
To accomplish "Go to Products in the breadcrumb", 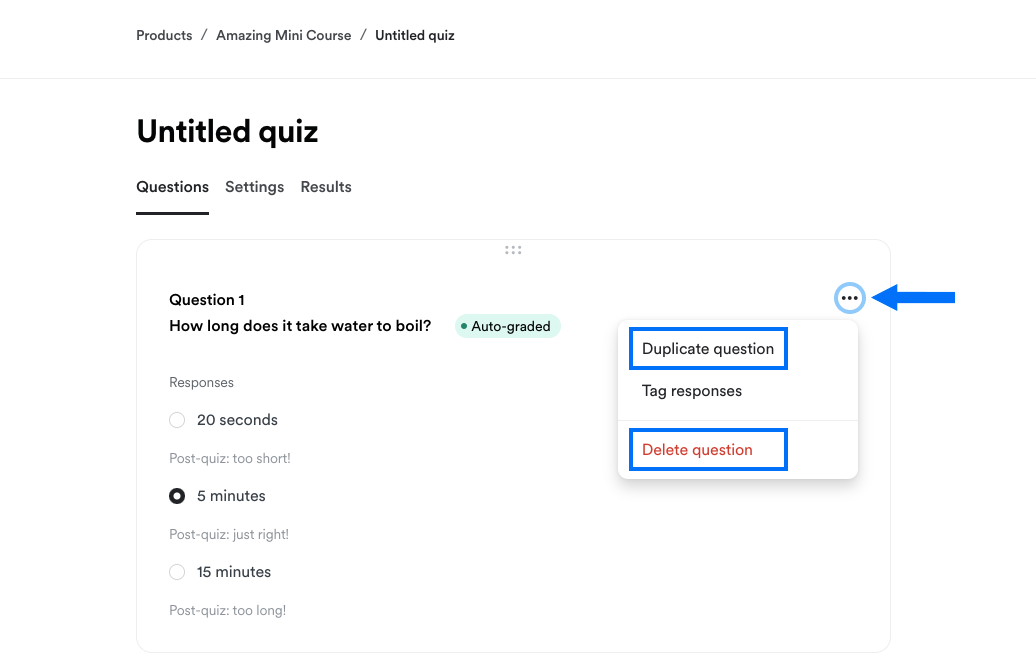I will click(x=164, y=35).
